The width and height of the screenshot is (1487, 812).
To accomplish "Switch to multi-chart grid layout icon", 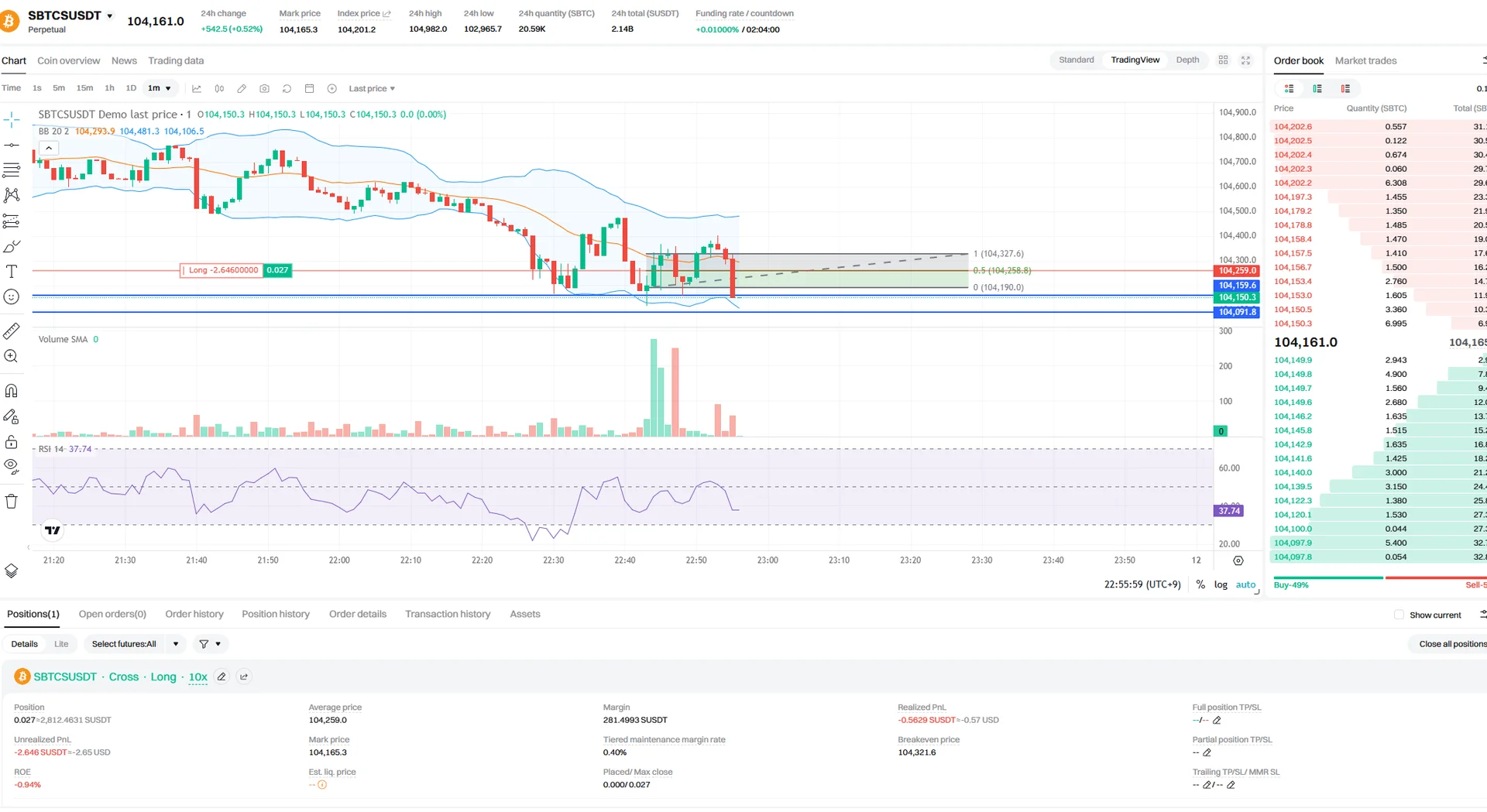I will tap(1224, 60).
